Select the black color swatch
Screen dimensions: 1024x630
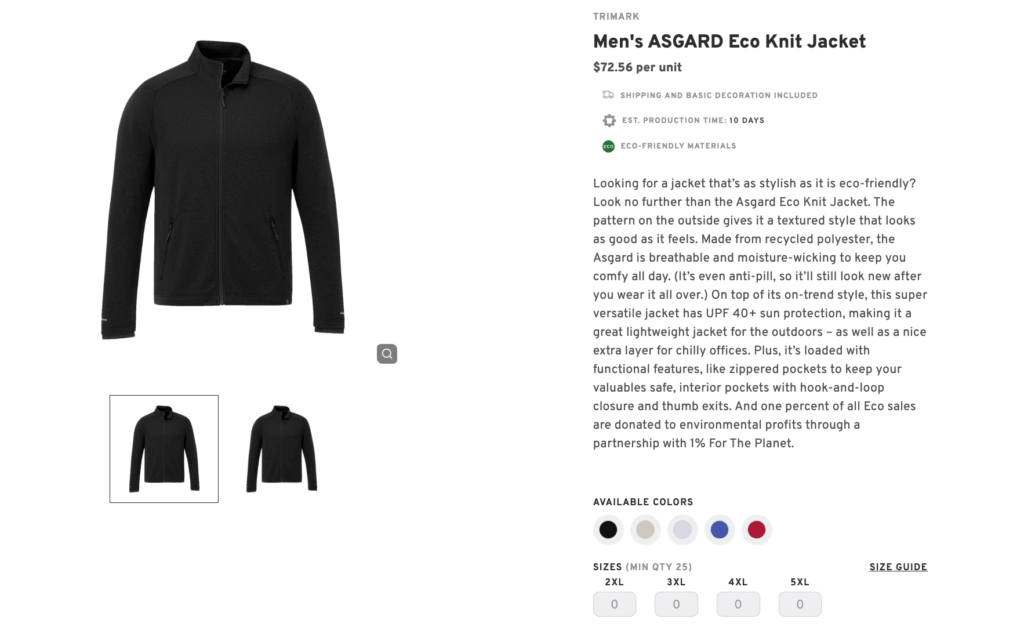click(x=608, y=529)
